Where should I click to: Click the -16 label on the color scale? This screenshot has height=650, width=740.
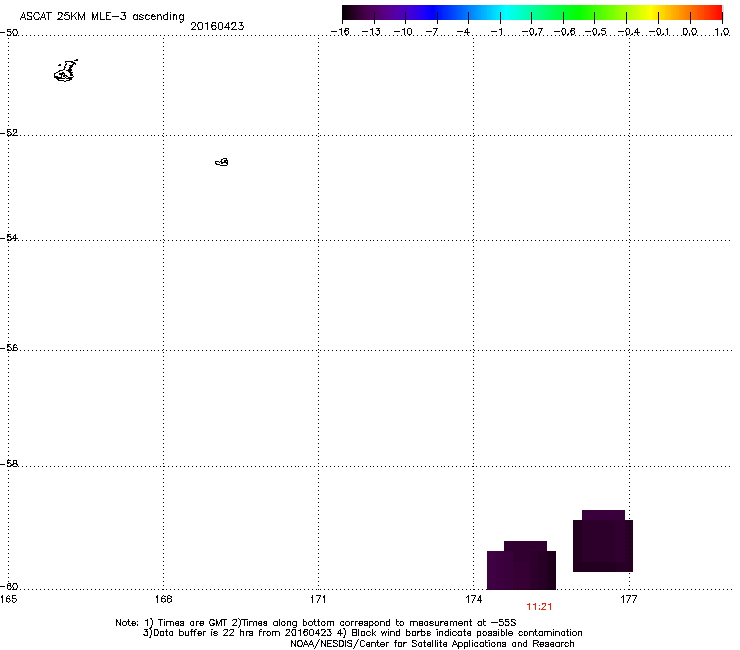click(340, 32)
